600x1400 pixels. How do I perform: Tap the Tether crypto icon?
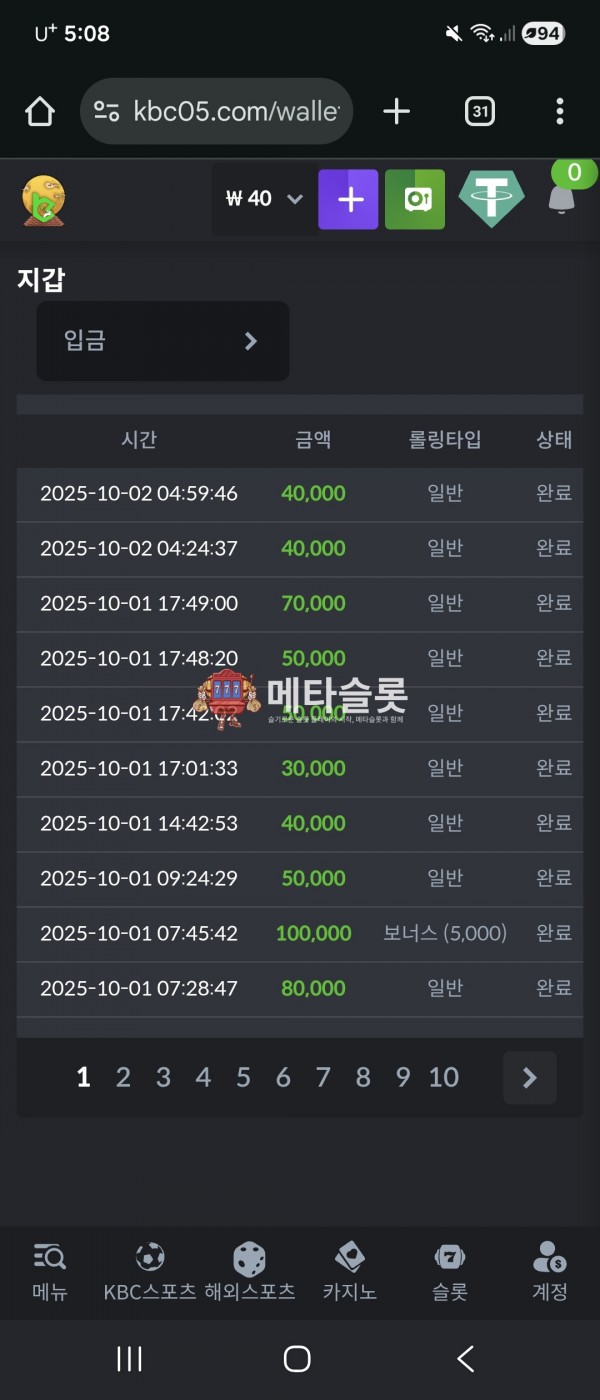point(491,199)
